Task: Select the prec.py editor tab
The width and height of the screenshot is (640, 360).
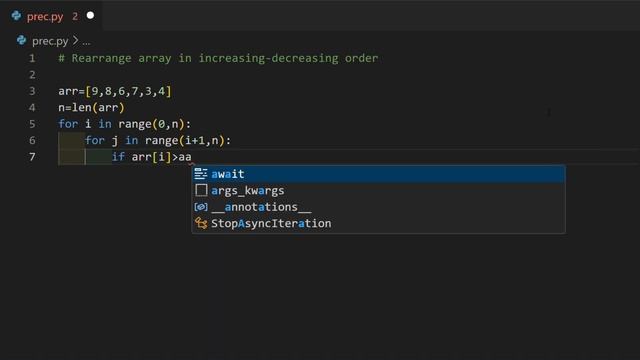Action: pyautogui.click(x=52, y=16)
